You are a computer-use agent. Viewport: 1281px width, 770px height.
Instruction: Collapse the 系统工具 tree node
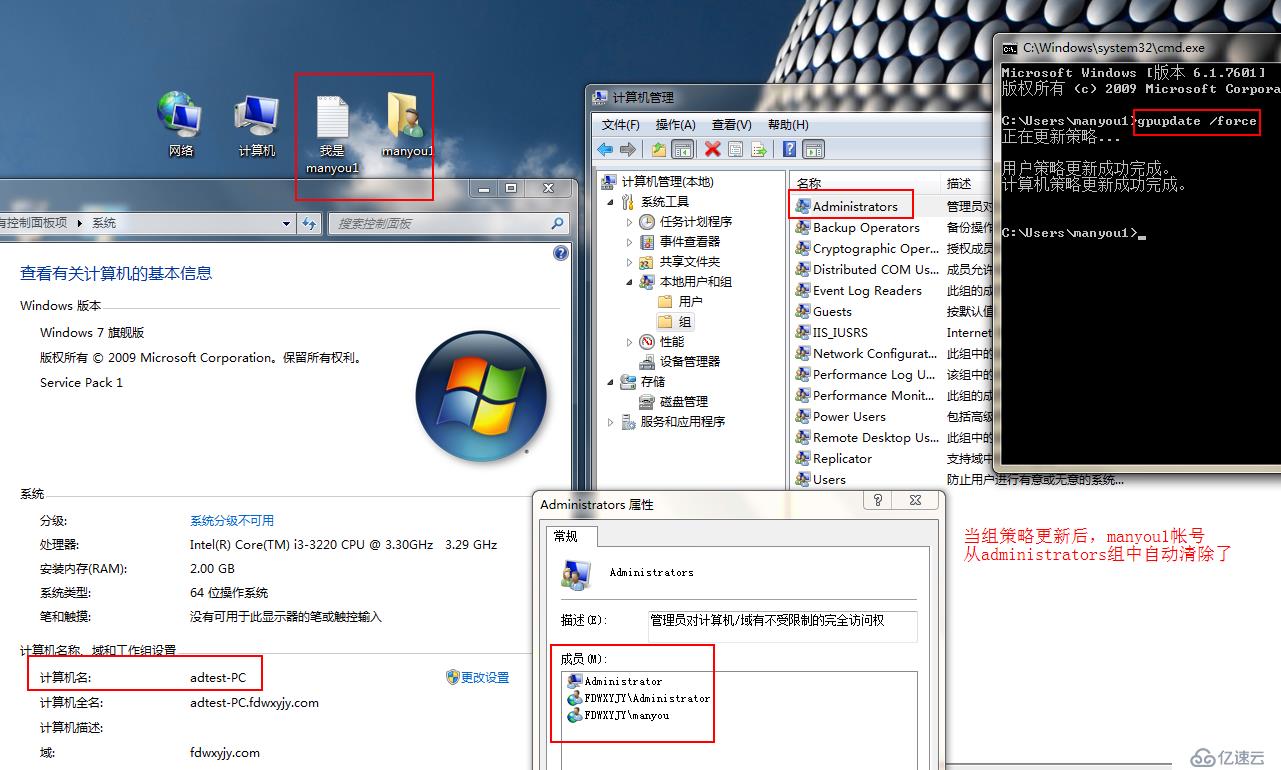pos(611,202)
